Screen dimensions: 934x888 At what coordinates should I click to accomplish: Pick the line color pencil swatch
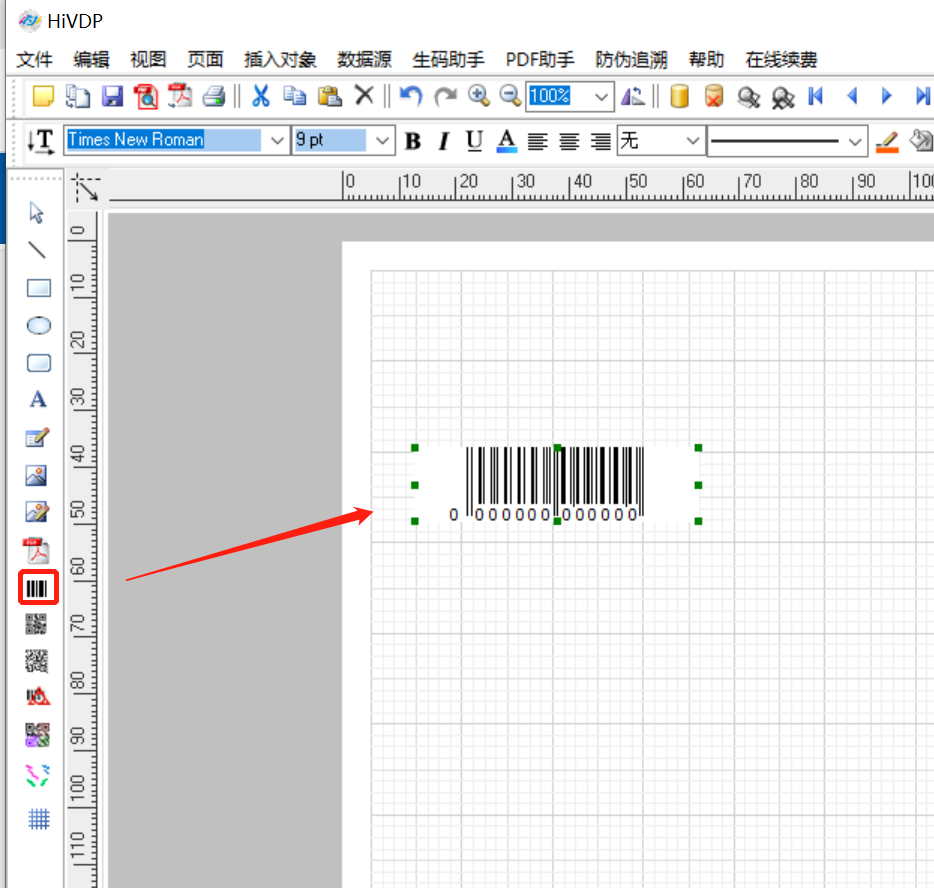pos(887,142)
